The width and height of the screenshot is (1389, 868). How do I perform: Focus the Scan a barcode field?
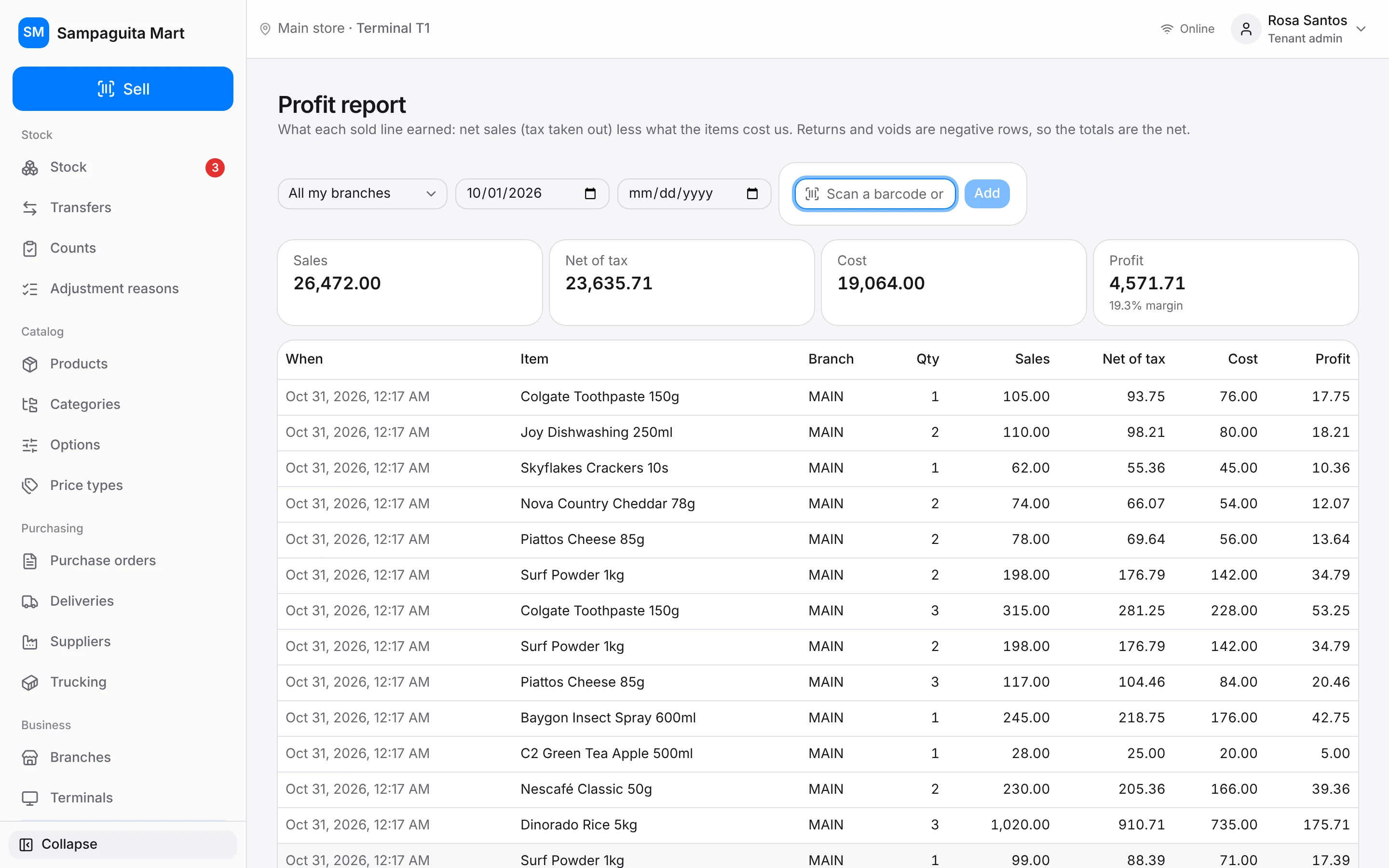point(875,194)
